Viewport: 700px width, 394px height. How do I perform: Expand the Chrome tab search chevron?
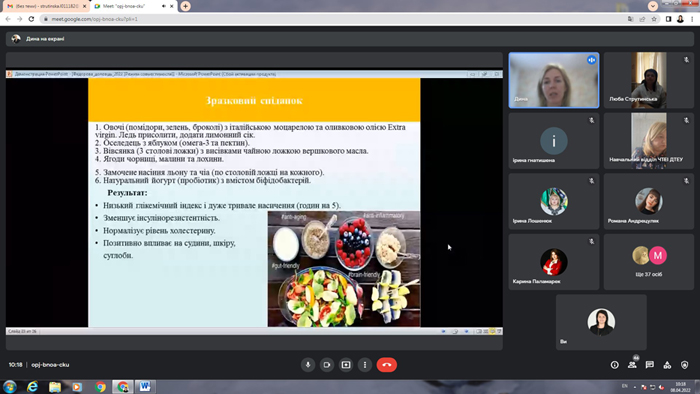click(653, 6)
